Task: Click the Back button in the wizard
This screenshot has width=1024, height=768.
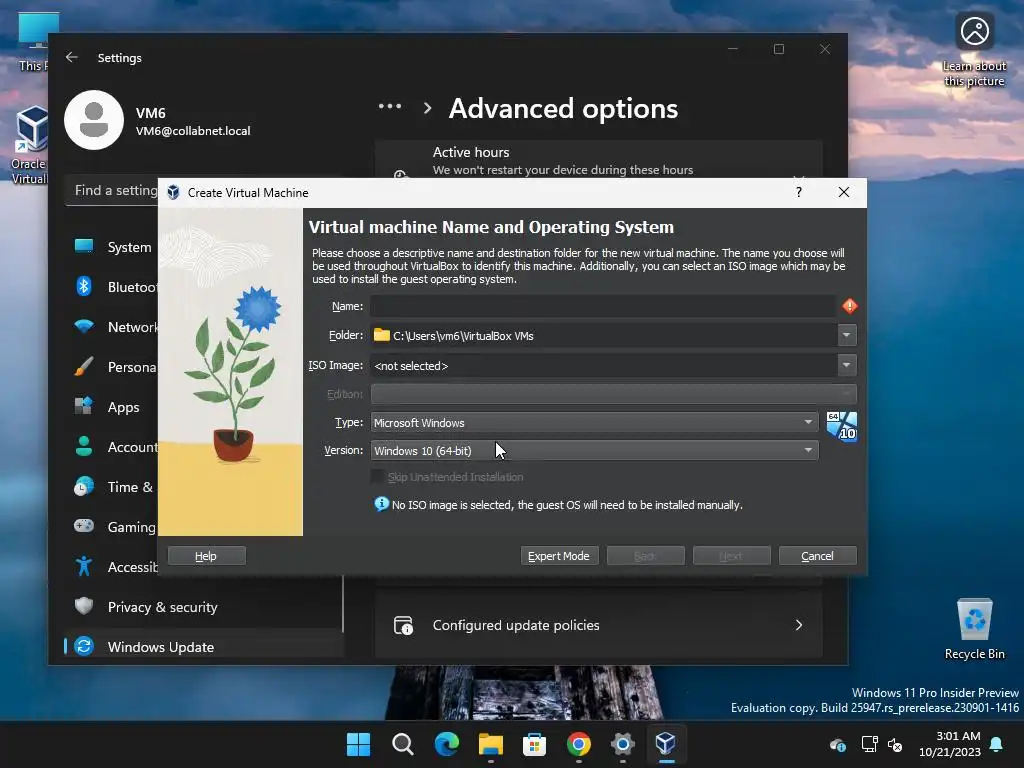Action: [x=645, y=556]
